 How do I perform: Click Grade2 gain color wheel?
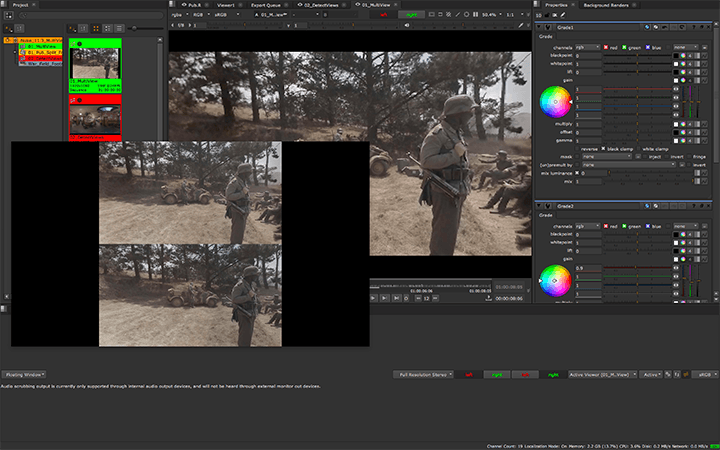tap(555, 280)
